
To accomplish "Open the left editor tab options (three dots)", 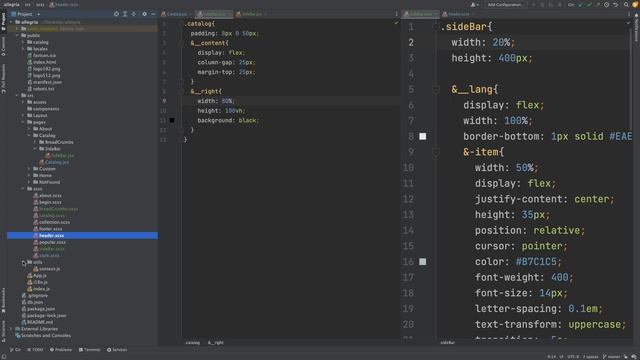I will (396, 14).
